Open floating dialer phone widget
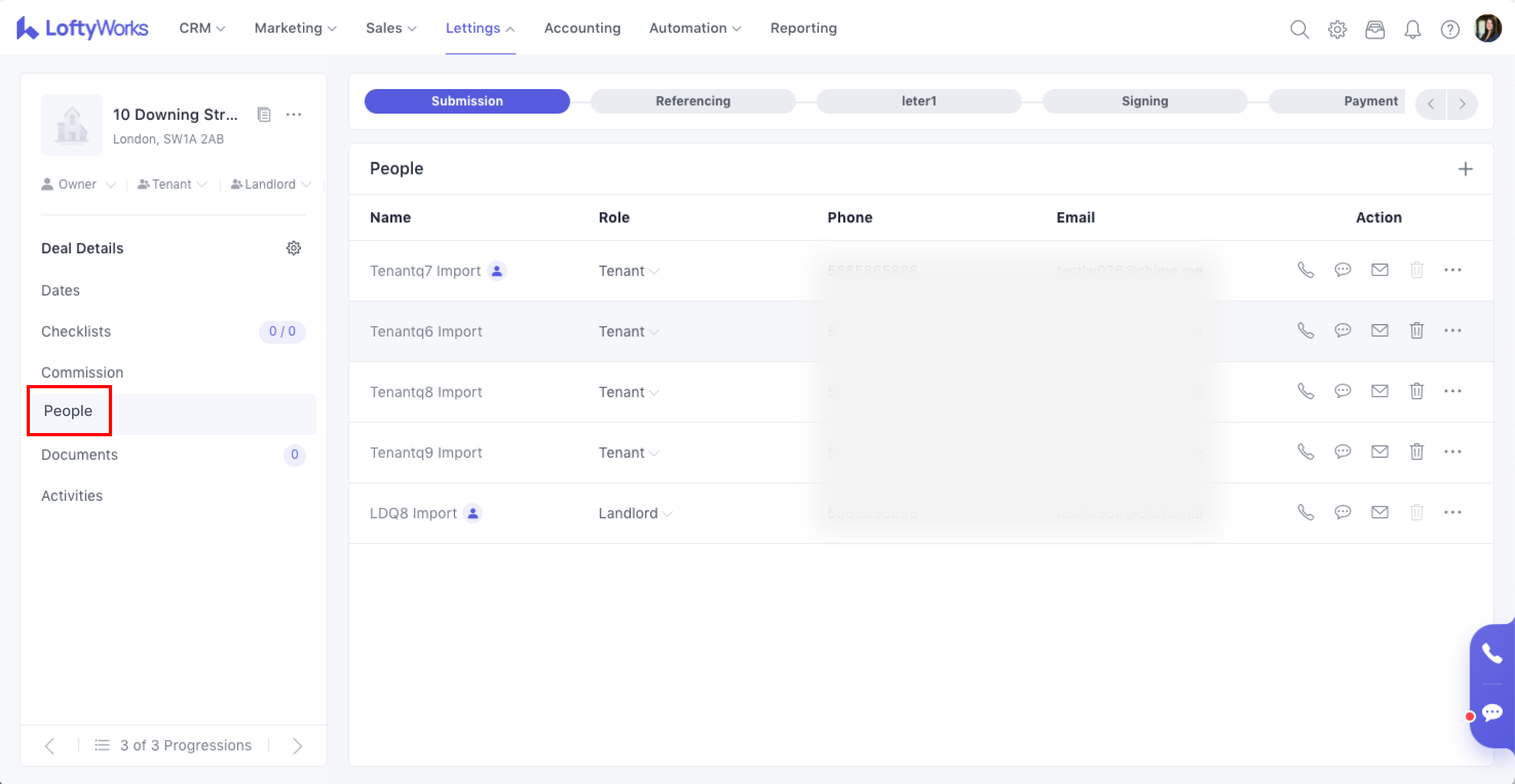The height and width of the screenshot is (784, 1515). tap(1492, 653)
